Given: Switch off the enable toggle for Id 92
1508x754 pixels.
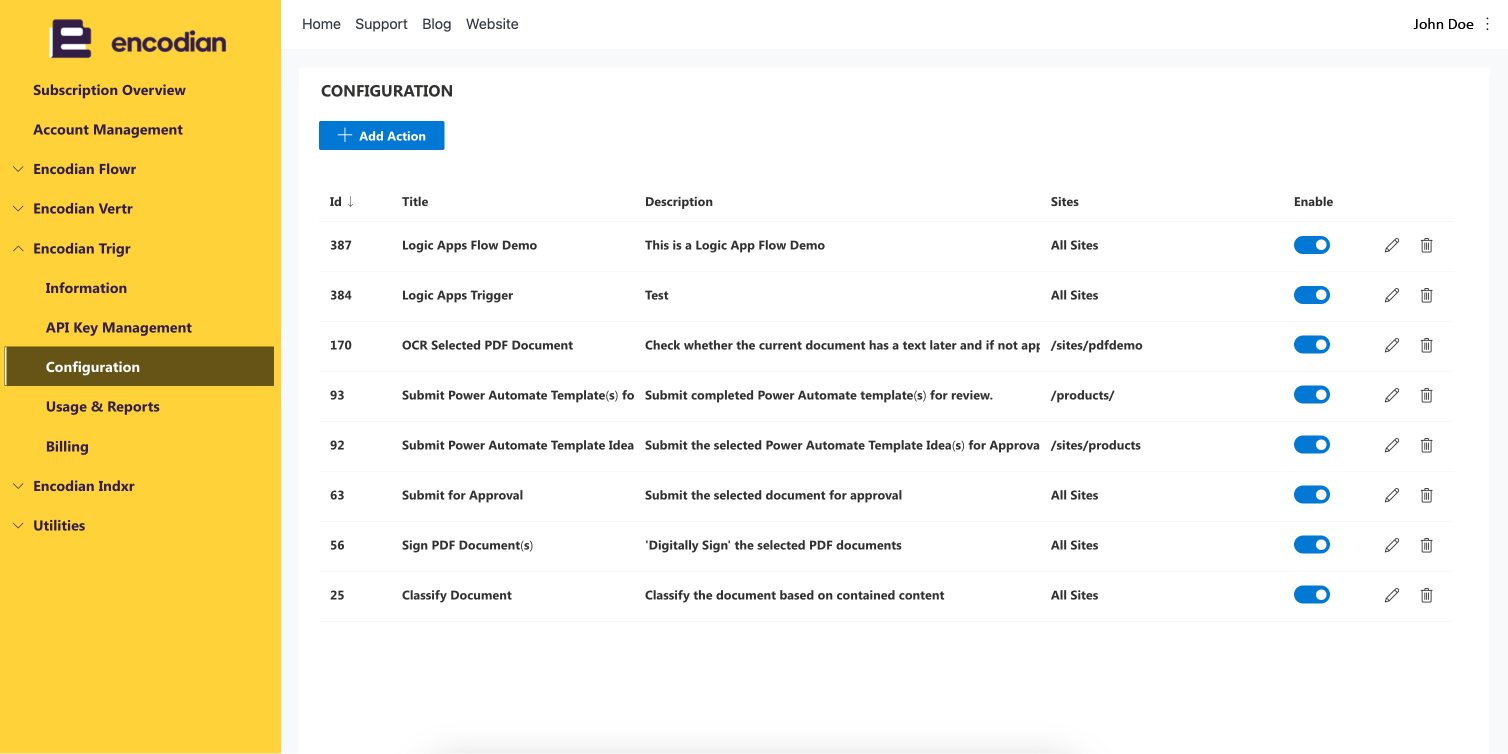Looking at the screenshot, I should (1312, 445).
